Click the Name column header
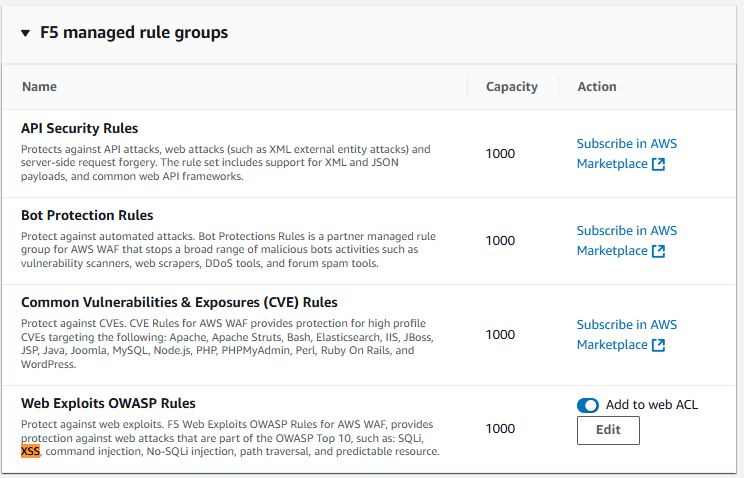This screenshot has width=744, height=478. pyautogui.click(x=39, y=87)
